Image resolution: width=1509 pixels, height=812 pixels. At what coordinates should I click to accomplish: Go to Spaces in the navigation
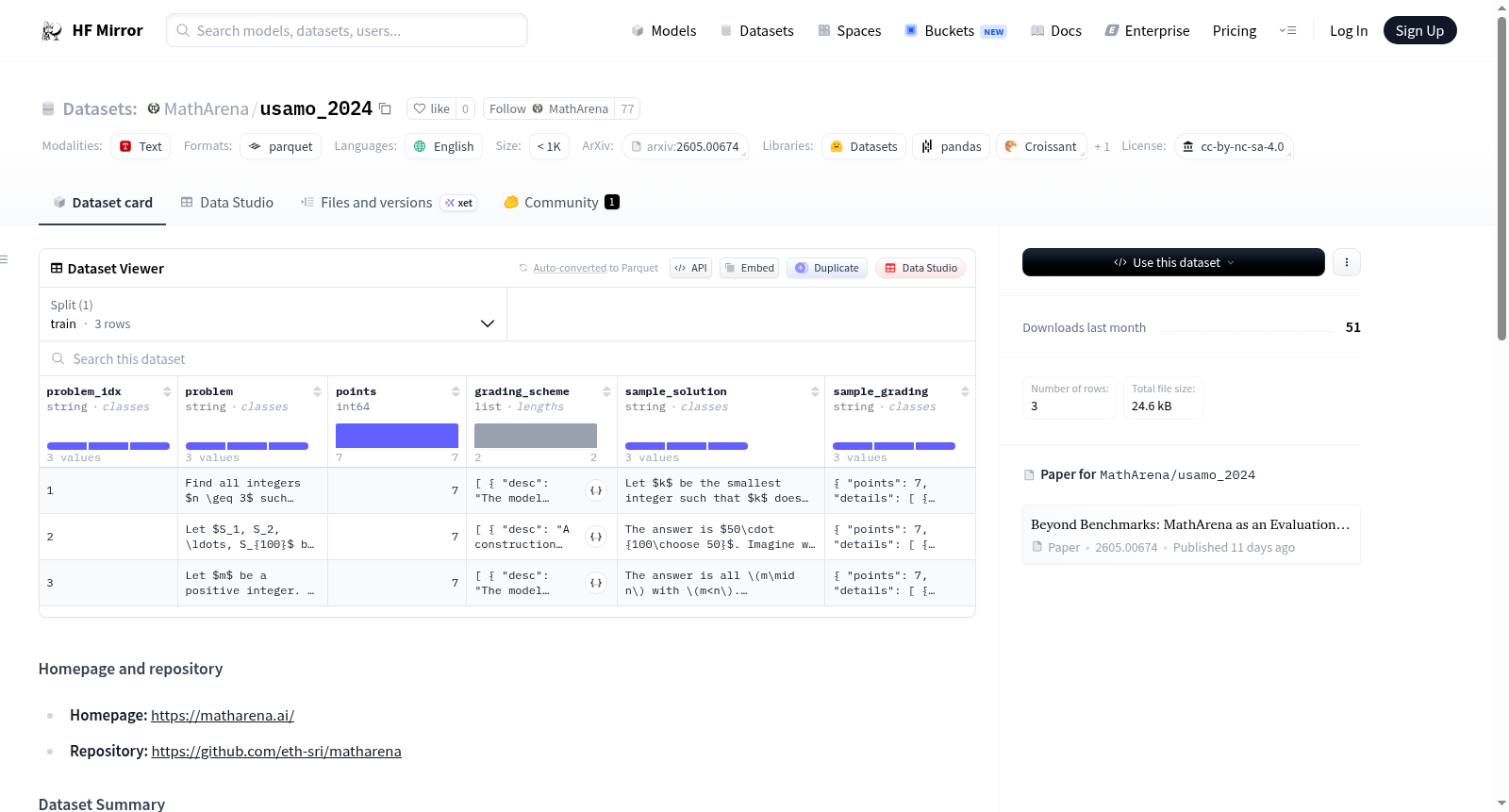click(x=849, y=31)
